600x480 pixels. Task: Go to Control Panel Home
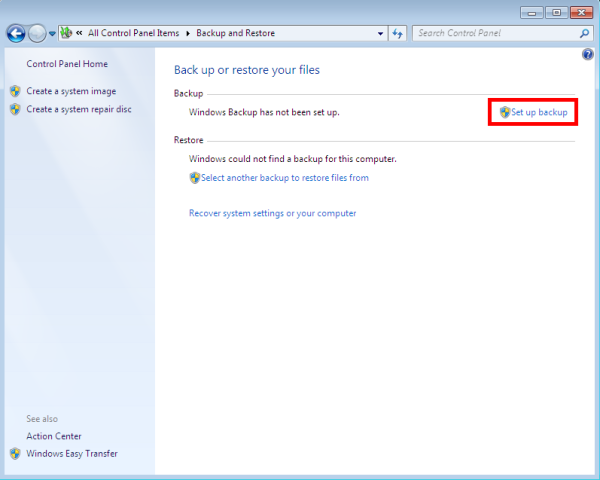tap(67, 64)
